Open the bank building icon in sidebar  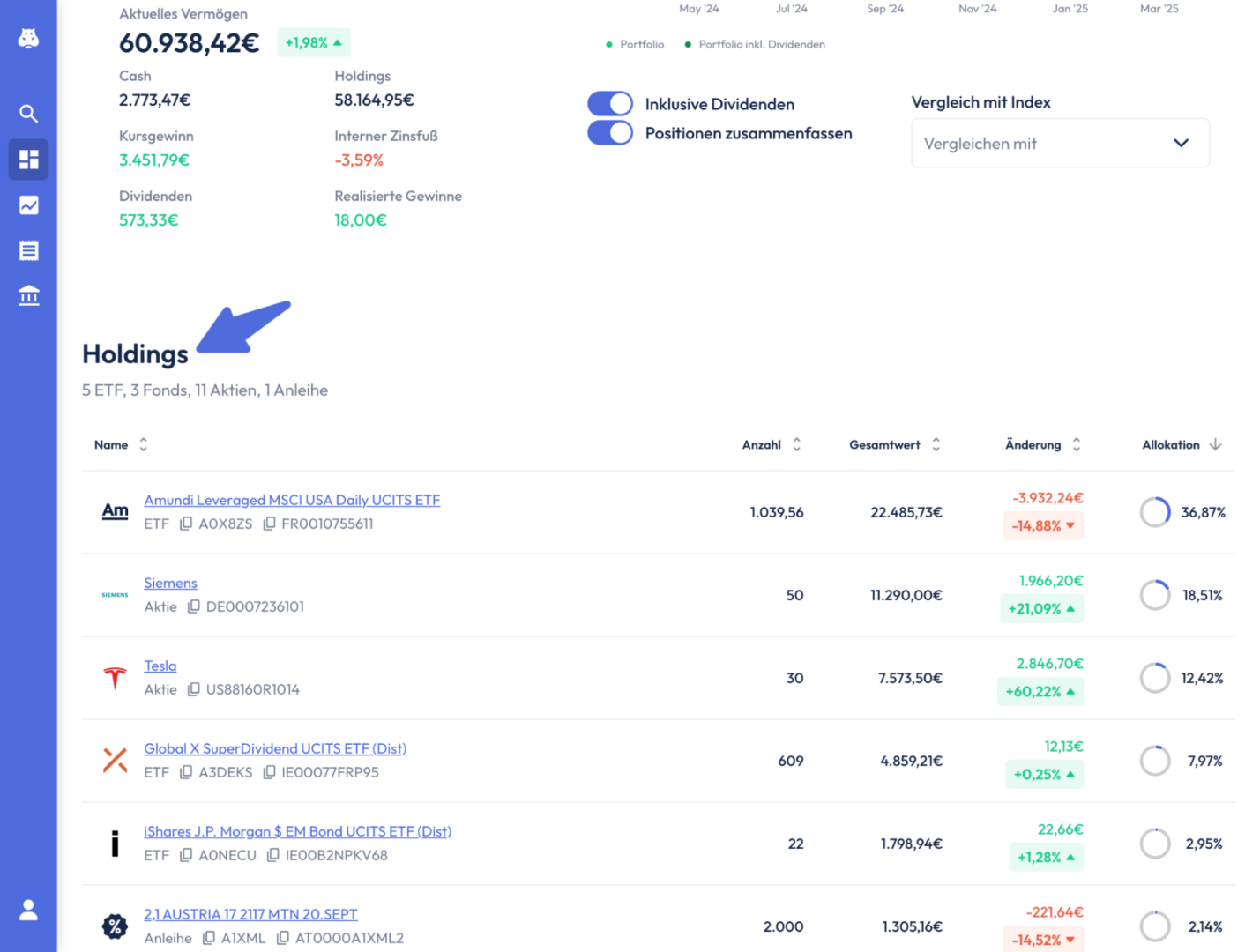coord(28,295)
